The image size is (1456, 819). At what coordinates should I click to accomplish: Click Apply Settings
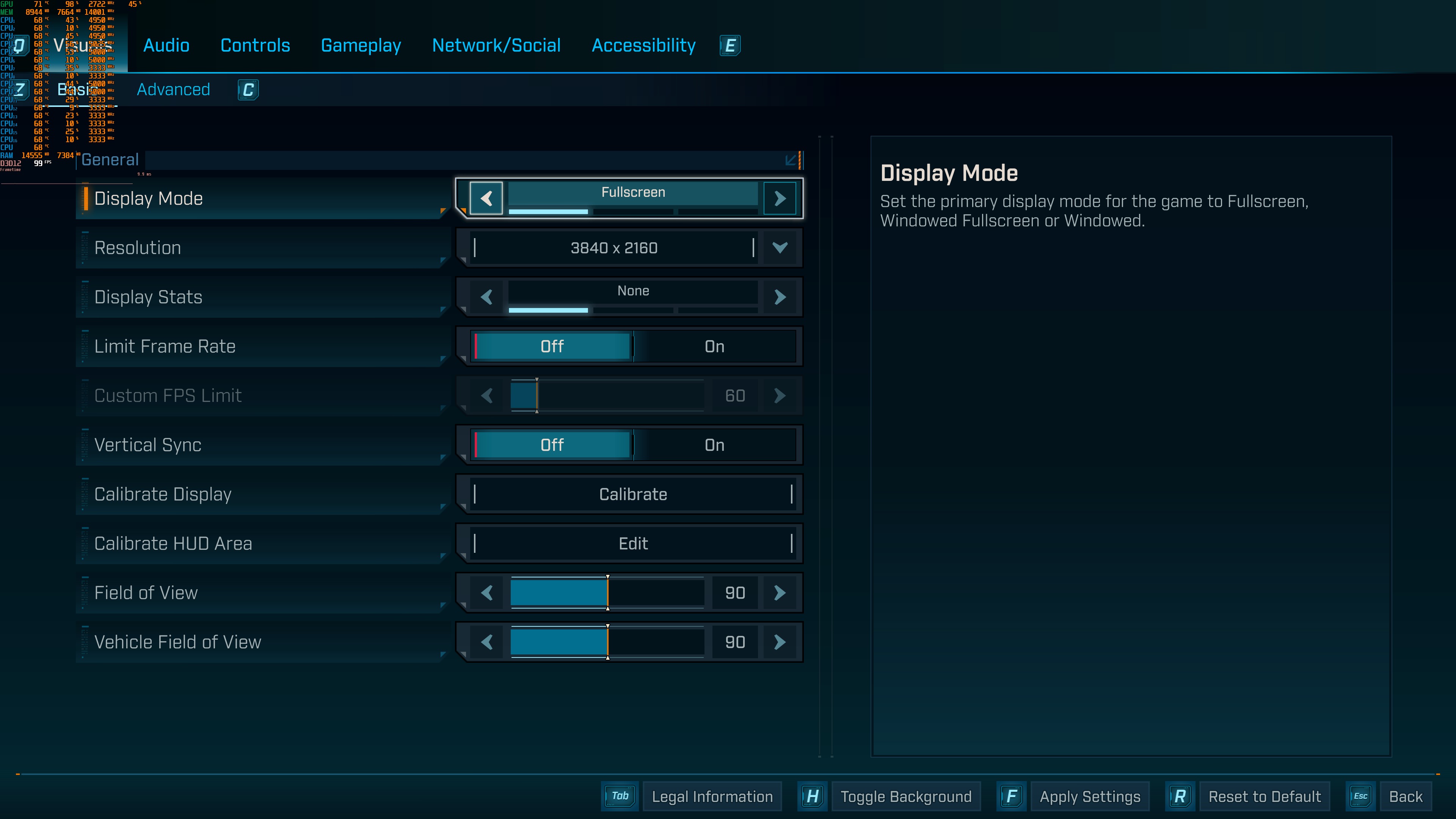point(1089,796)
